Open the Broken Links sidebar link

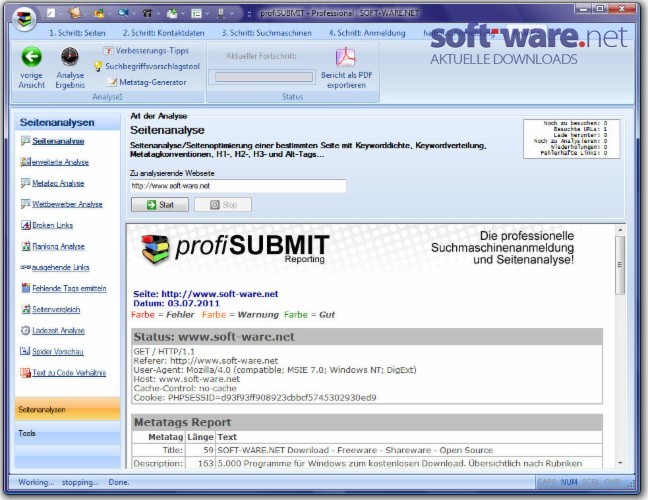(x=52, y=225)
